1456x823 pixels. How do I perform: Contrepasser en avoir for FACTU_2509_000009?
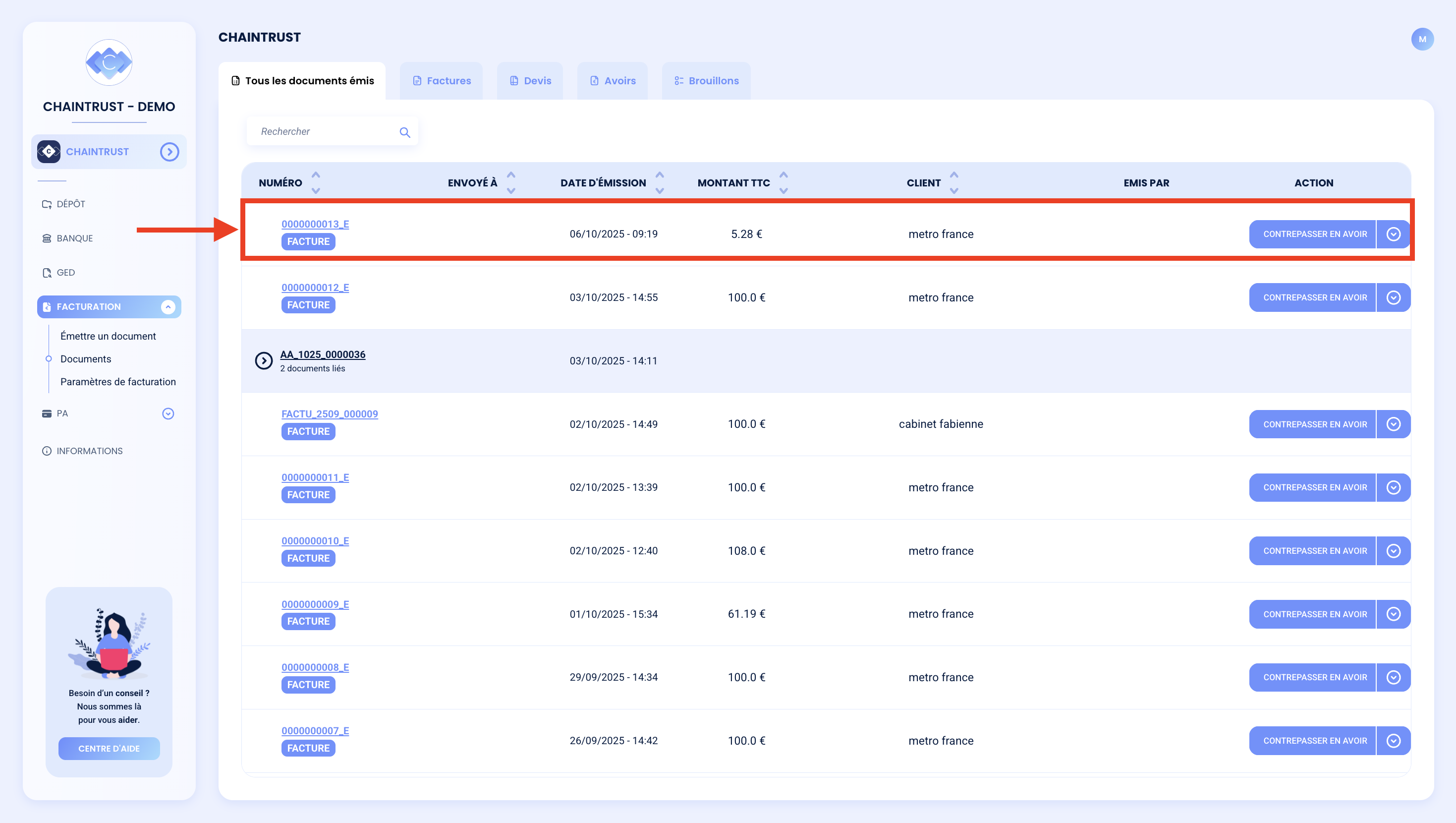click(x=1312, y=424)
